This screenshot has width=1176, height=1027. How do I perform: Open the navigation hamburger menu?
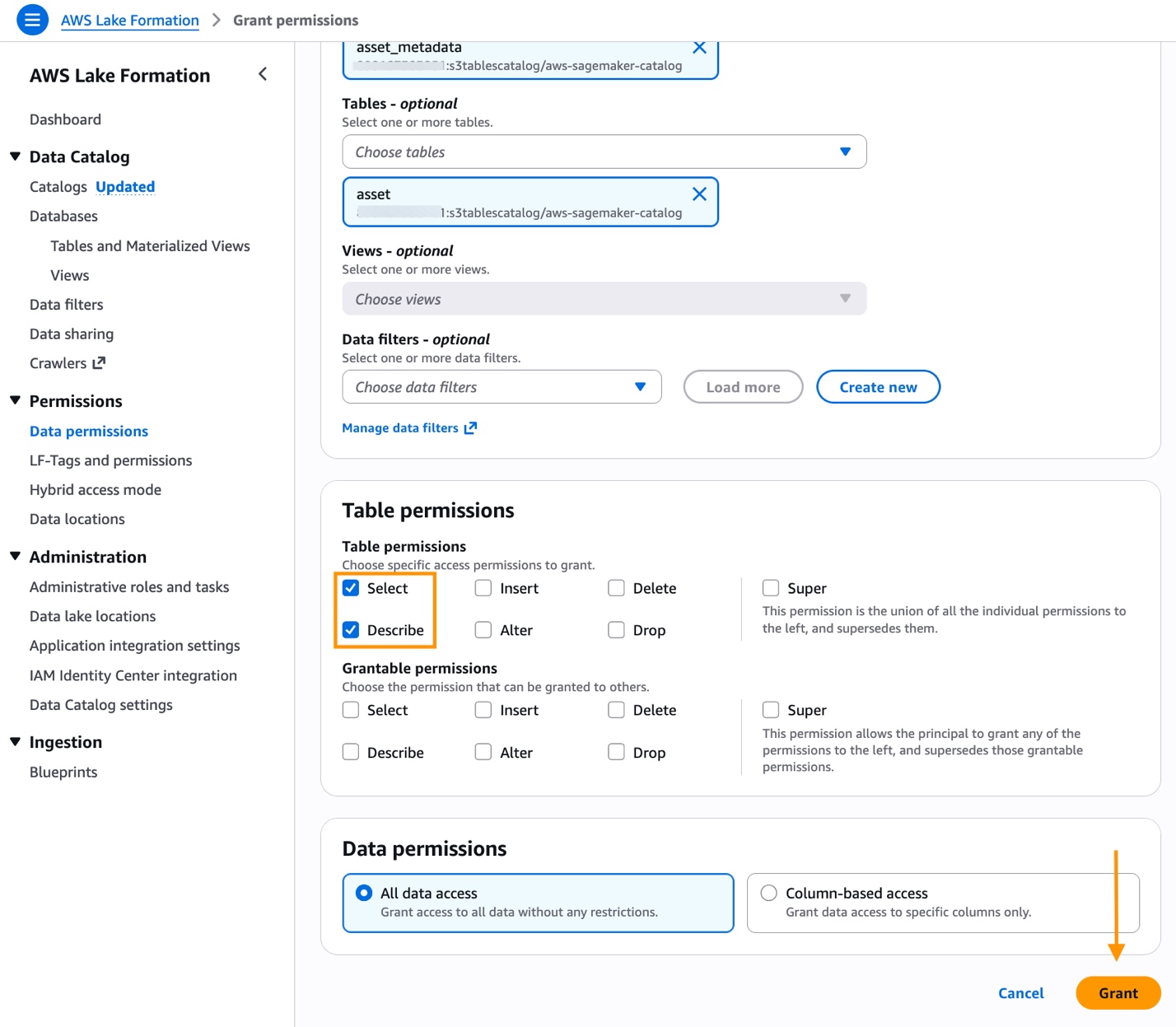click(x=32, y=19)
